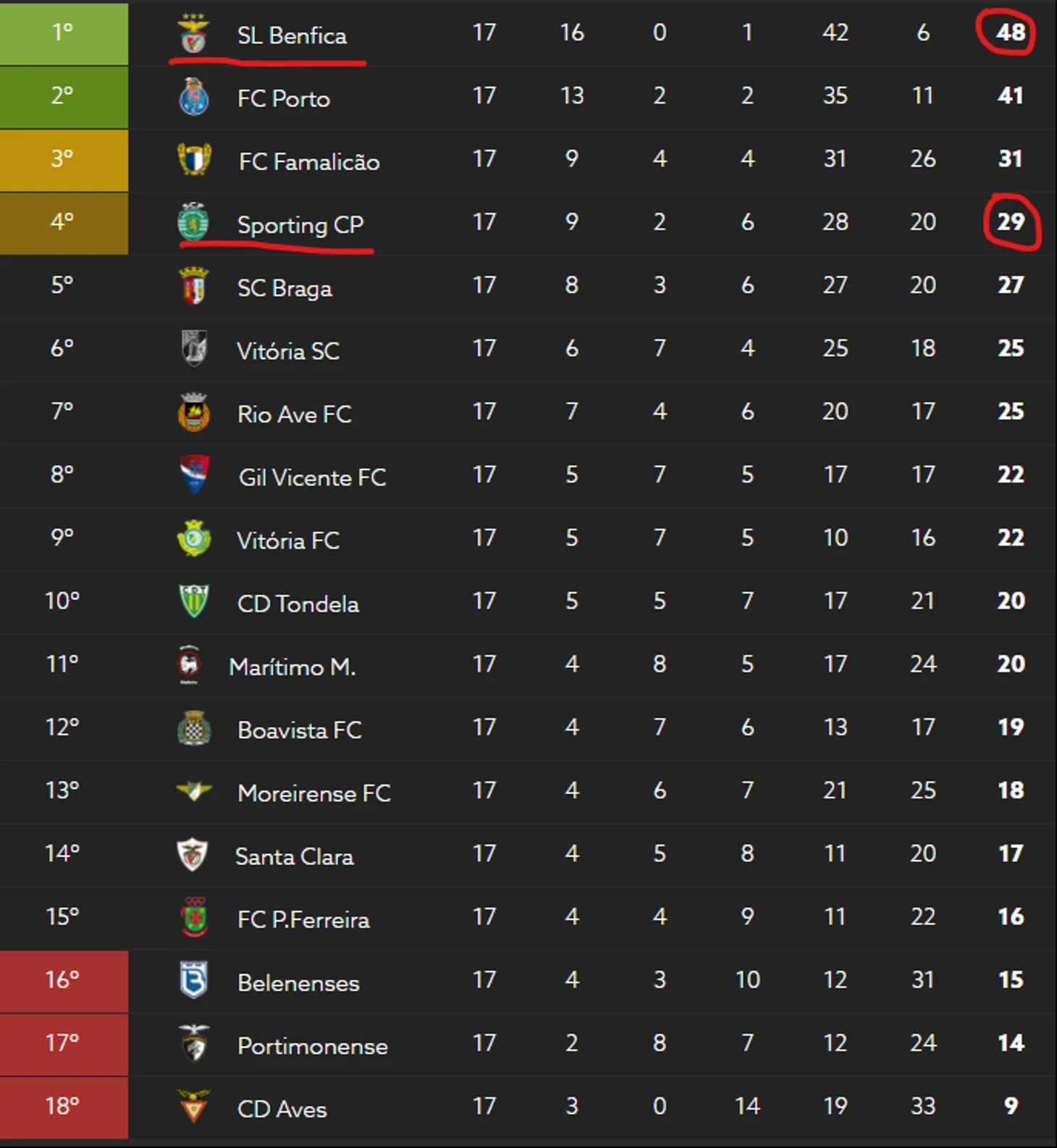
Task: Click the green 1º position cell
Action: coord(64,33)
